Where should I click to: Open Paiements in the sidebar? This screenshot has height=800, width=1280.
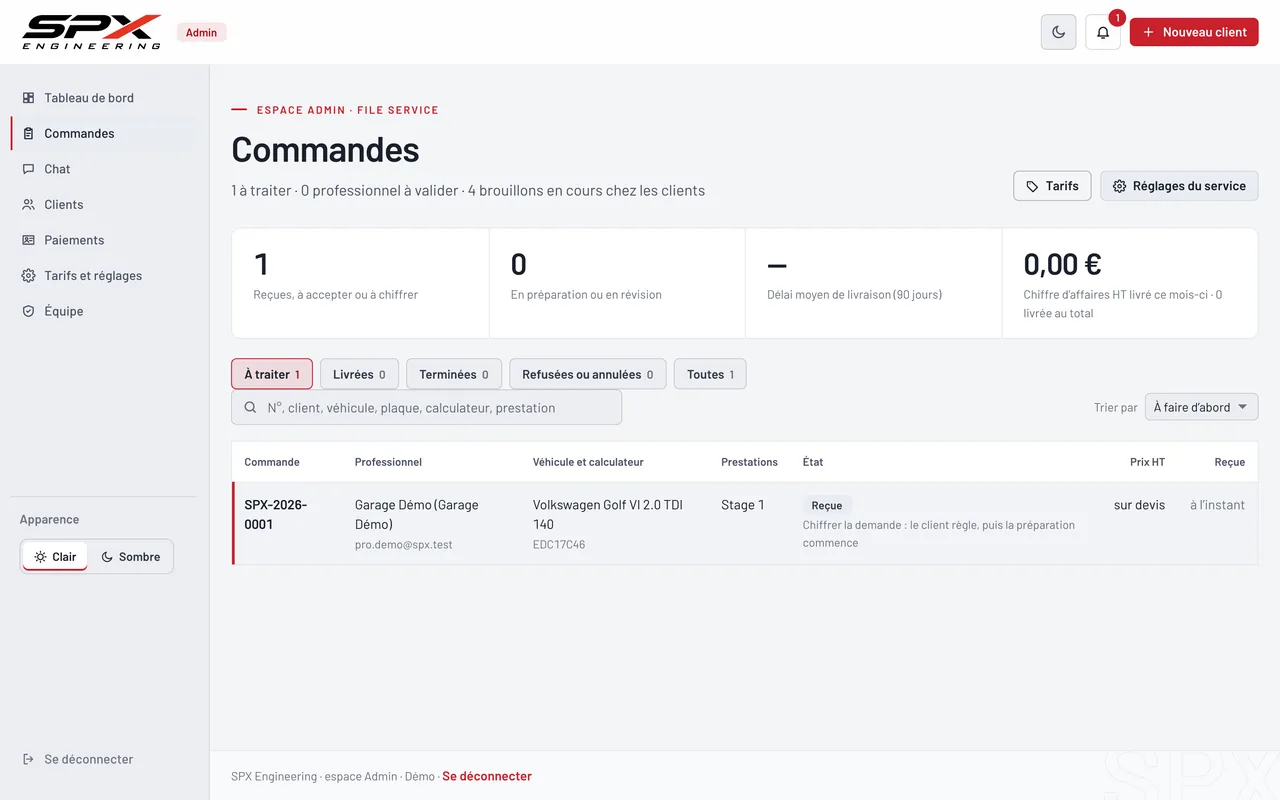pyautogui.click(x=104, y=240)
